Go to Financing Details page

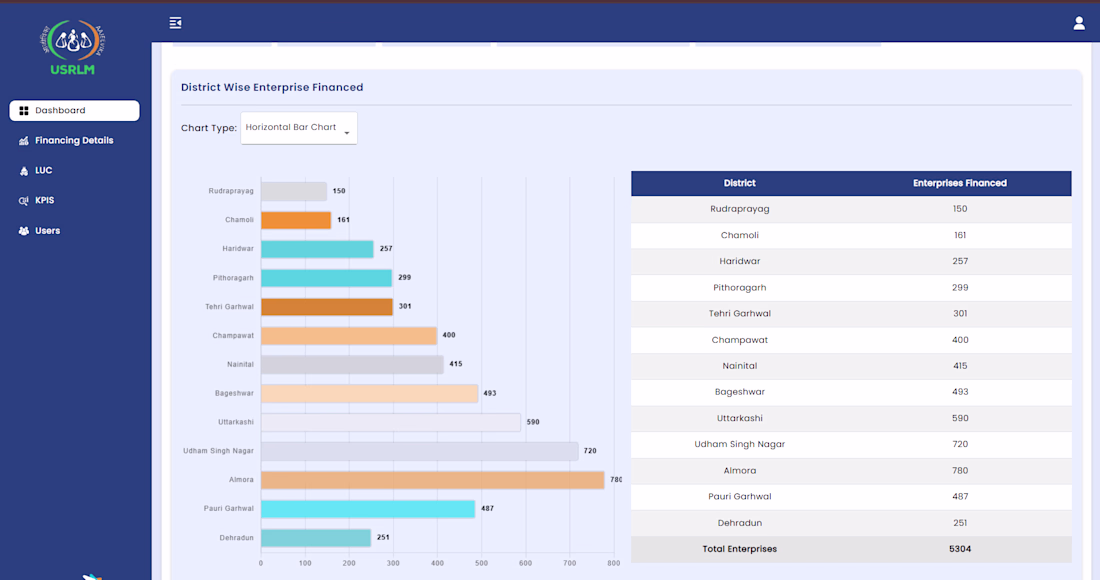74,140
